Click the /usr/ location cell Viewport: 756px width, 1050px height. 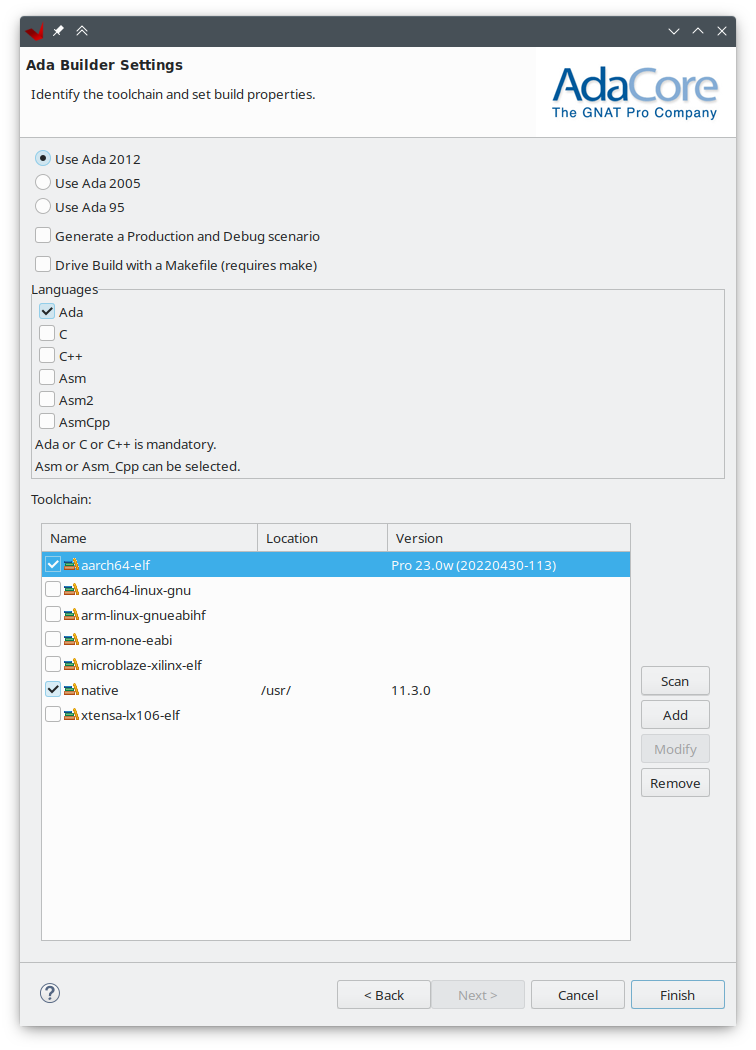(276, 690)
